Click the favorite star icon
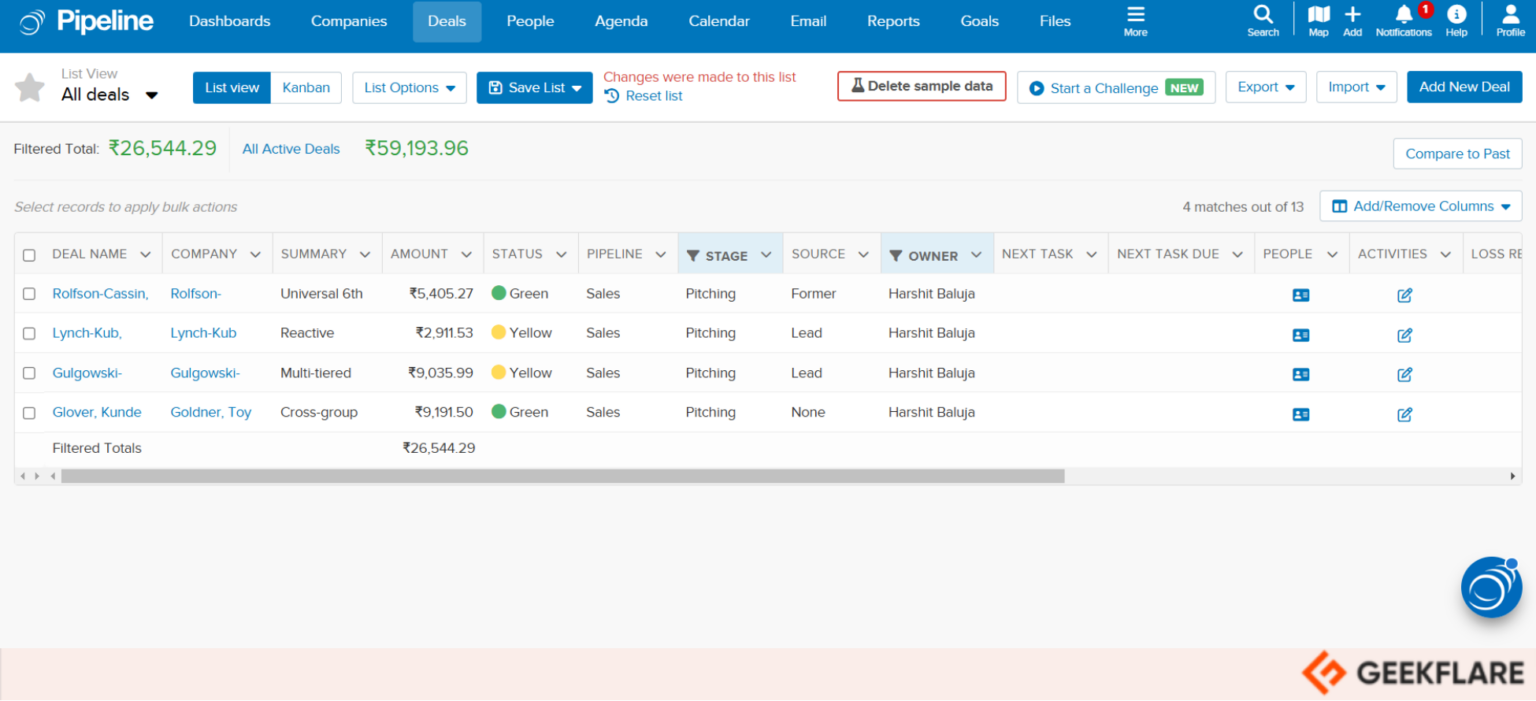The width and height of the screenshot is (1536, 701). pos(30,87)
